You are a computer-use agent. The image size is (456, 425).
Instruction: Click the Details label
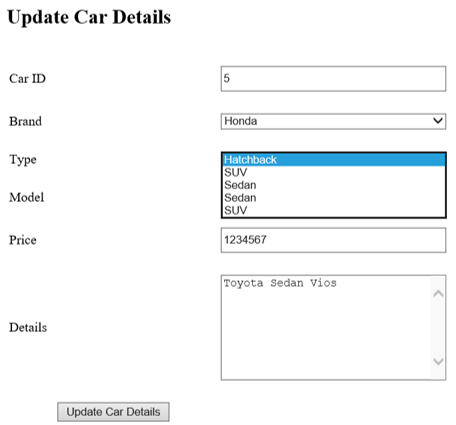(28, 327)
